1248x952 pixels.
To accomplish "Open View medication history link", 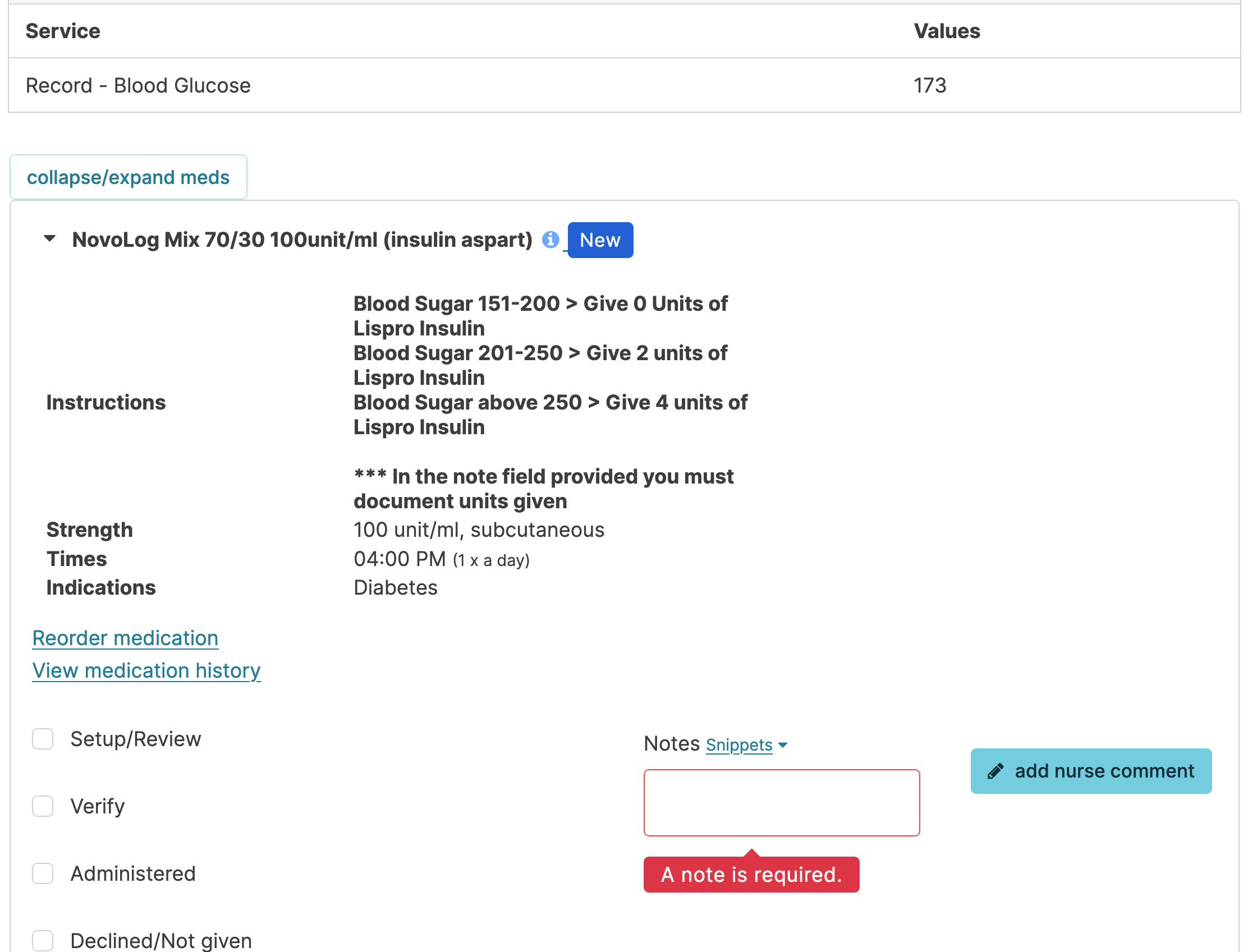I will [x=146, y=671].
